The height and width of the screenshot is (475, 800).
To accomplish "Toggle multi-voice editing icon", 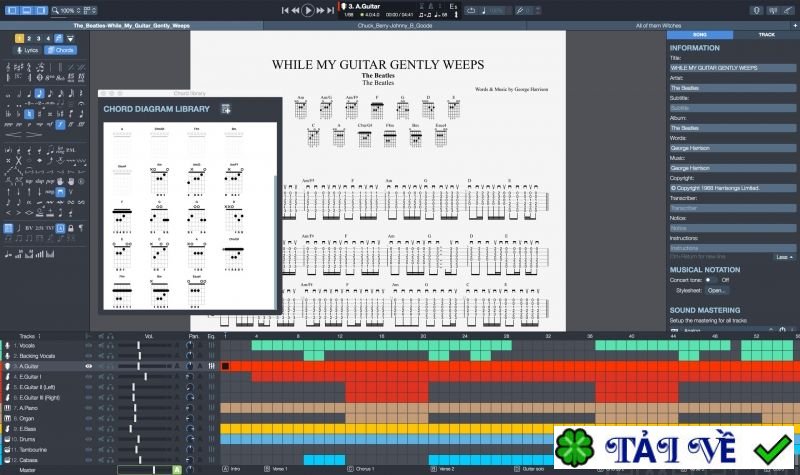I will point(59,38).
